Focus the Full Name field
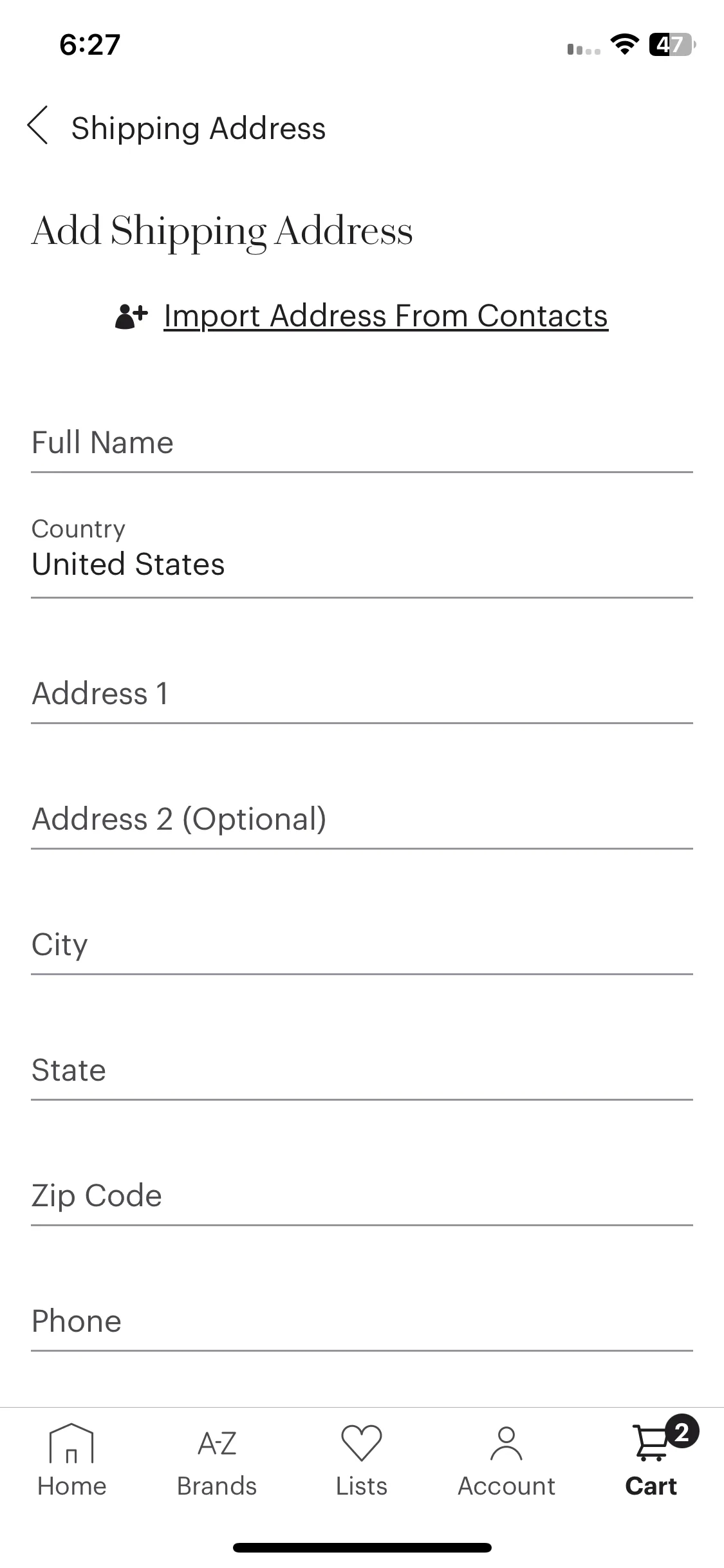The image size is (724, 1568). click(362, 443)
